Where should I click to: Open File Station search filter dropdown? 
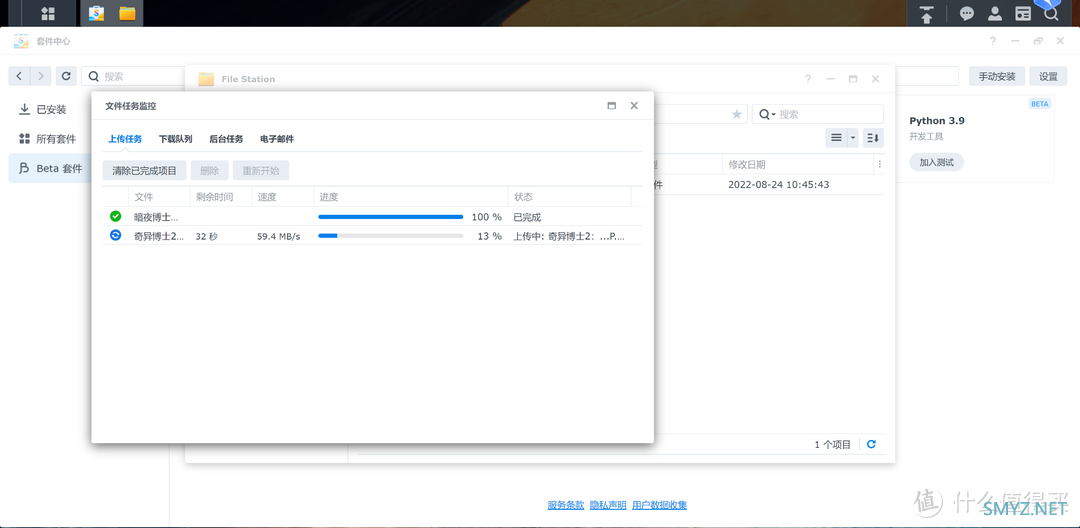pyautogui.click(x=767, y=114)
